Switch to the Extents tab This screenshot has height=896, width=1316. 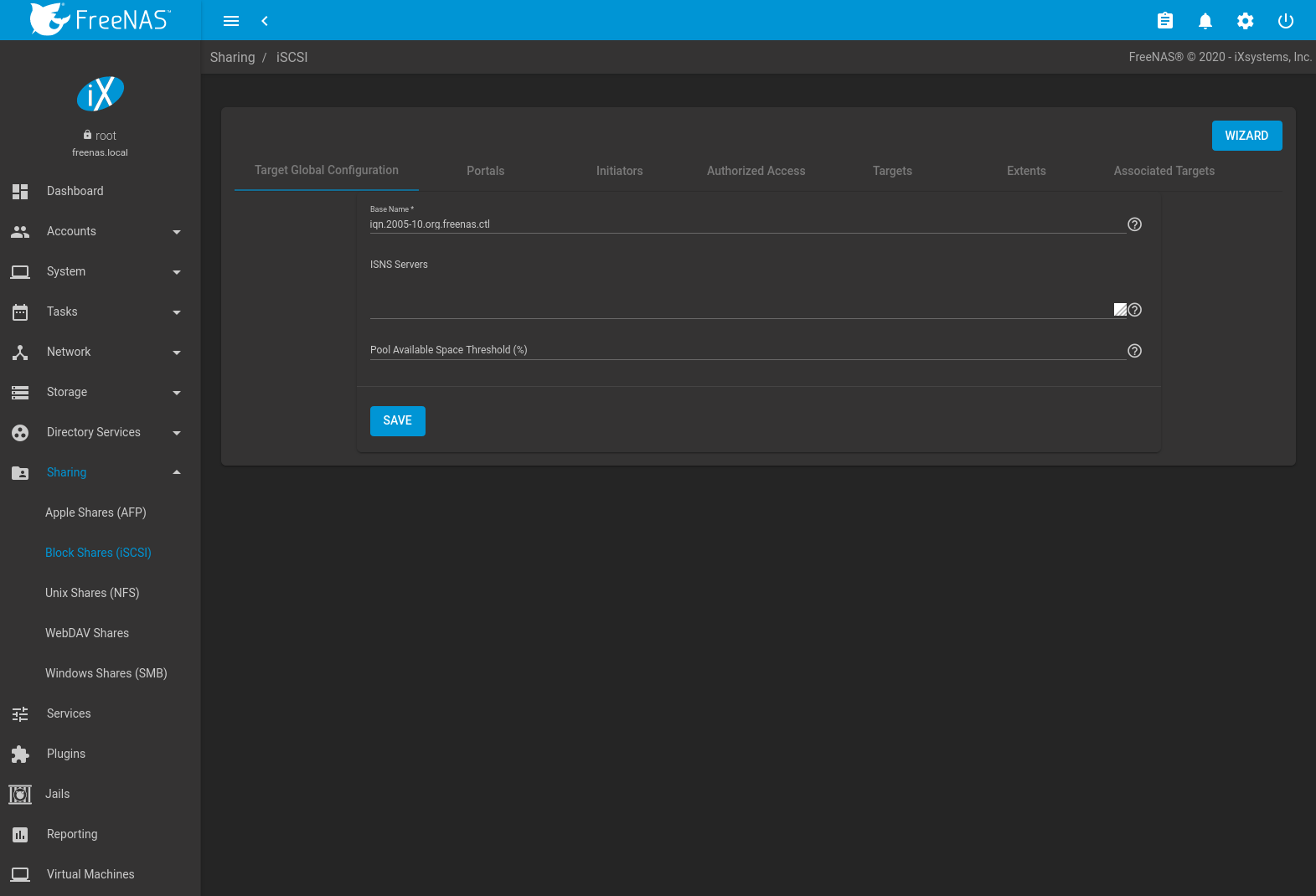[x=1025, y=171]
